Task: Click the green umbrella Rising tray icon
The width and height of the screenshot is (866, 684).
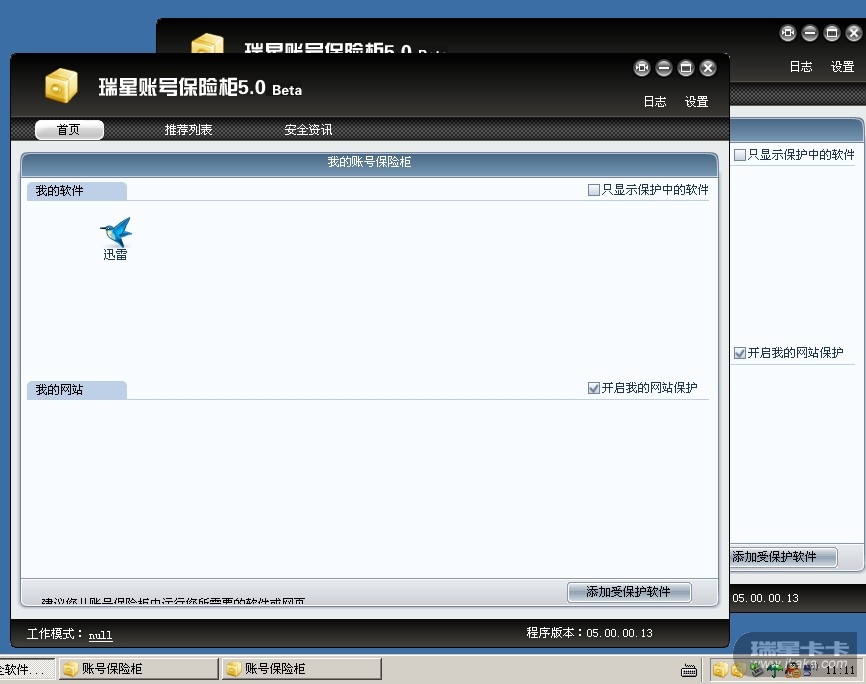Action: (x=775, y=670)
